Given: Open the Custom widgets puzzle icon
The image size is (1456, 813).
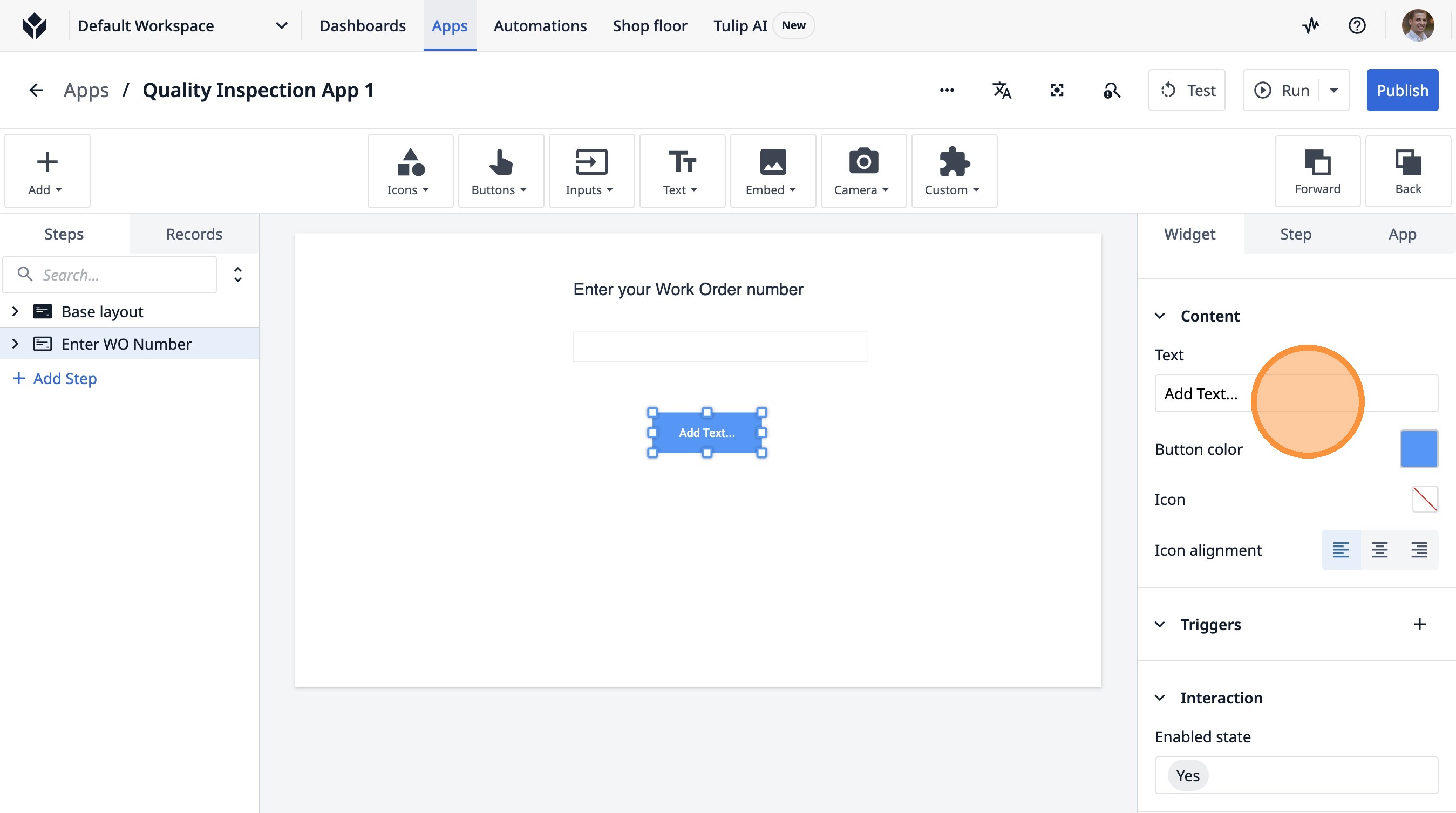Looking at the screenshot, I should pos(954,171).
